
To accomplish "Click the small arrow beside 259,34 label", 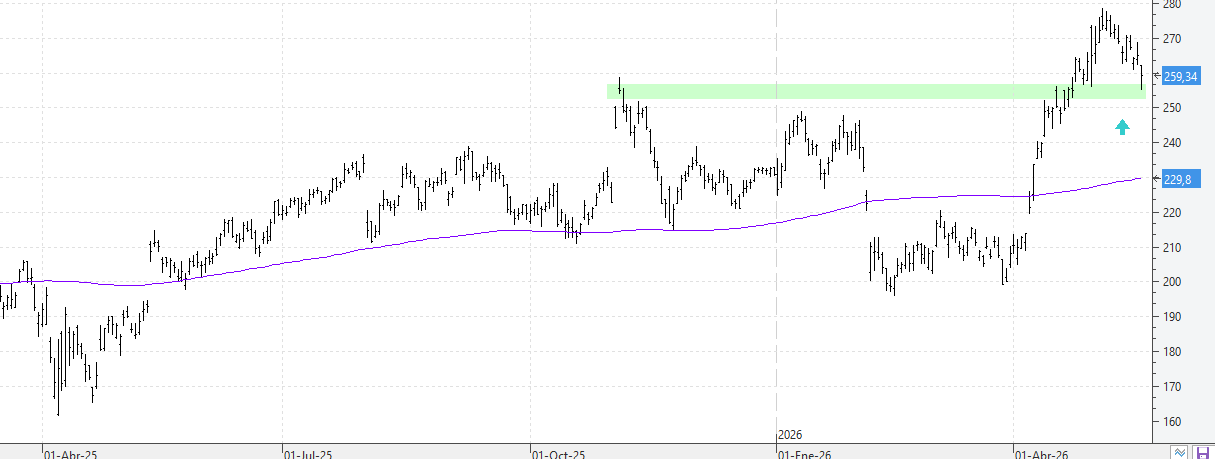I will coord(1157,76).
